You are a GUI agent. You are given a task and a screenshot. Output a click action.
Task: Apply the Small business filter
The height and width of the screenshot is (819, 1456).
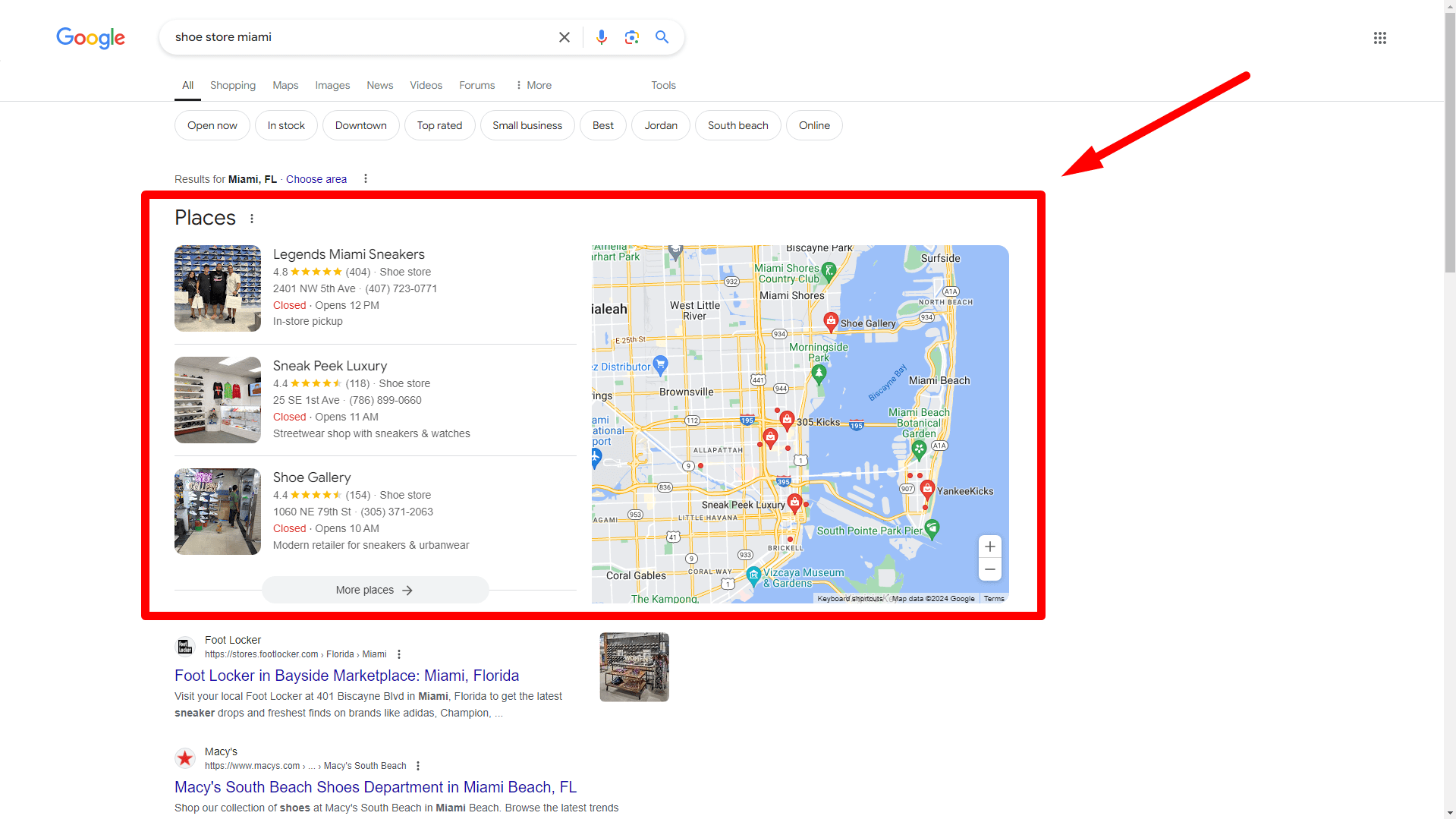(x=527, y=125)
